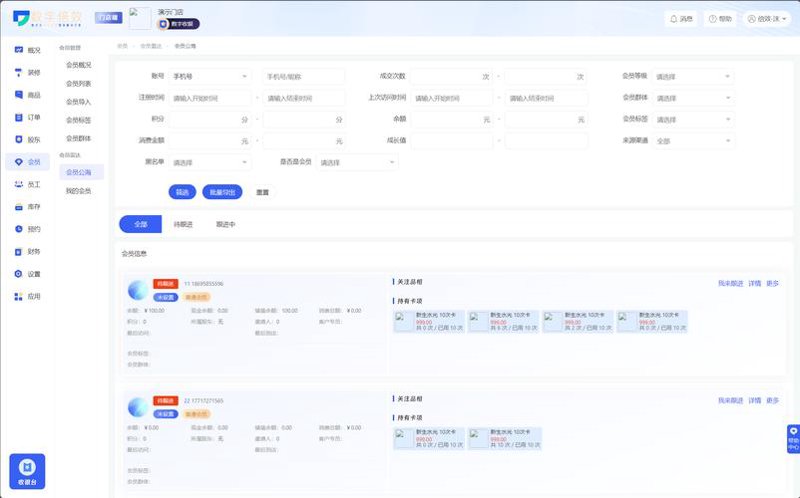Expand the 账号 type dropdown (手机号)
The image size is (800, 498).
point(210,77)
